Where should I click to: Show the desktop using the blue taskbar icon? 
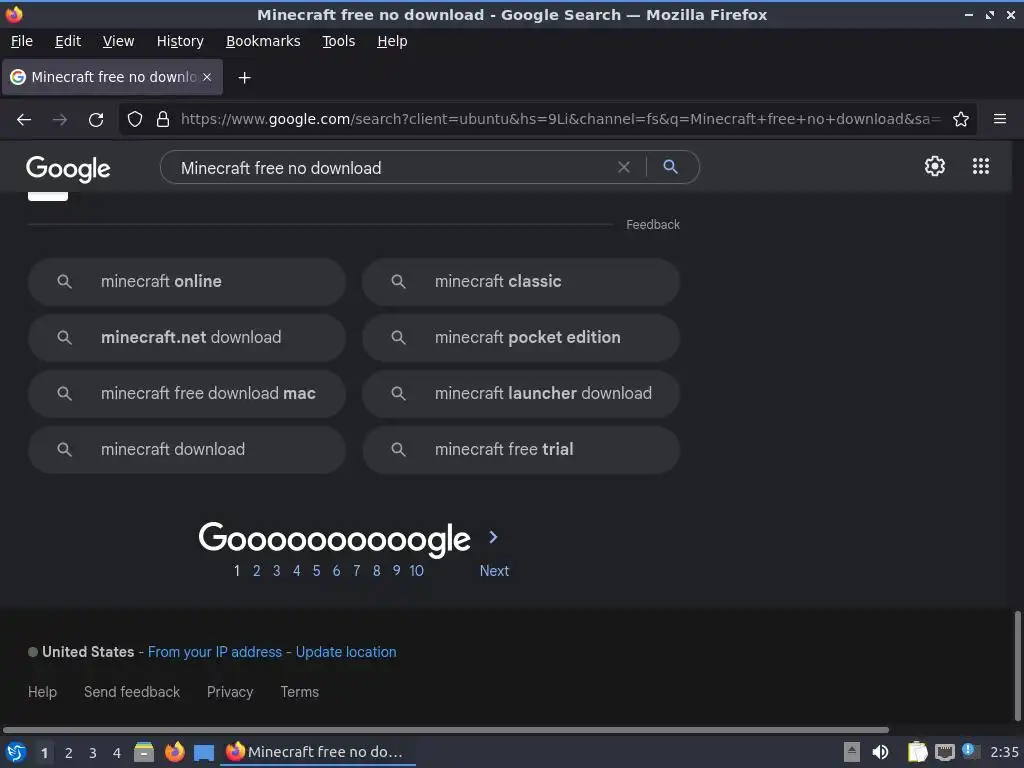[x=204, y=753]
